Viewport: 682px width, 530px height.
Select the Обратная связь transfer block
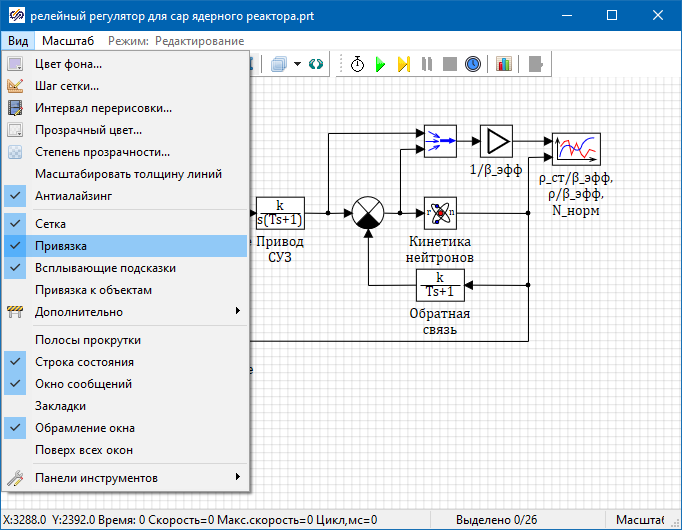pos(440,285)
